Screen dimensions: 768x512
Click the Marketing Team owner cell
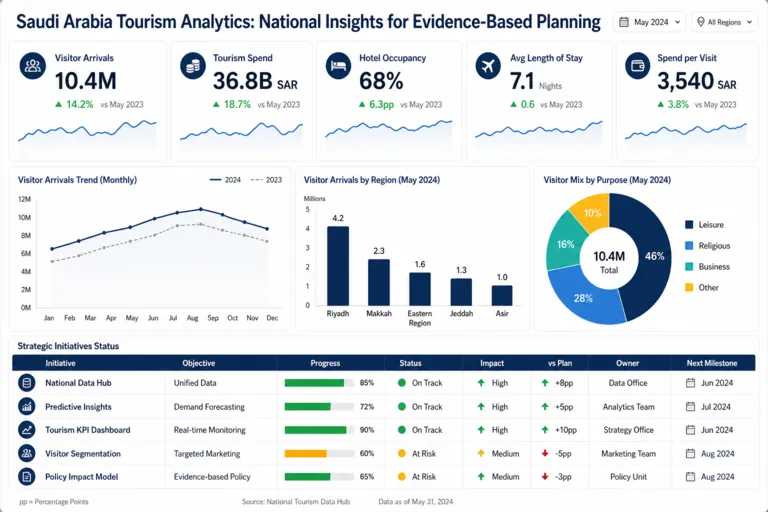point(628,454)
